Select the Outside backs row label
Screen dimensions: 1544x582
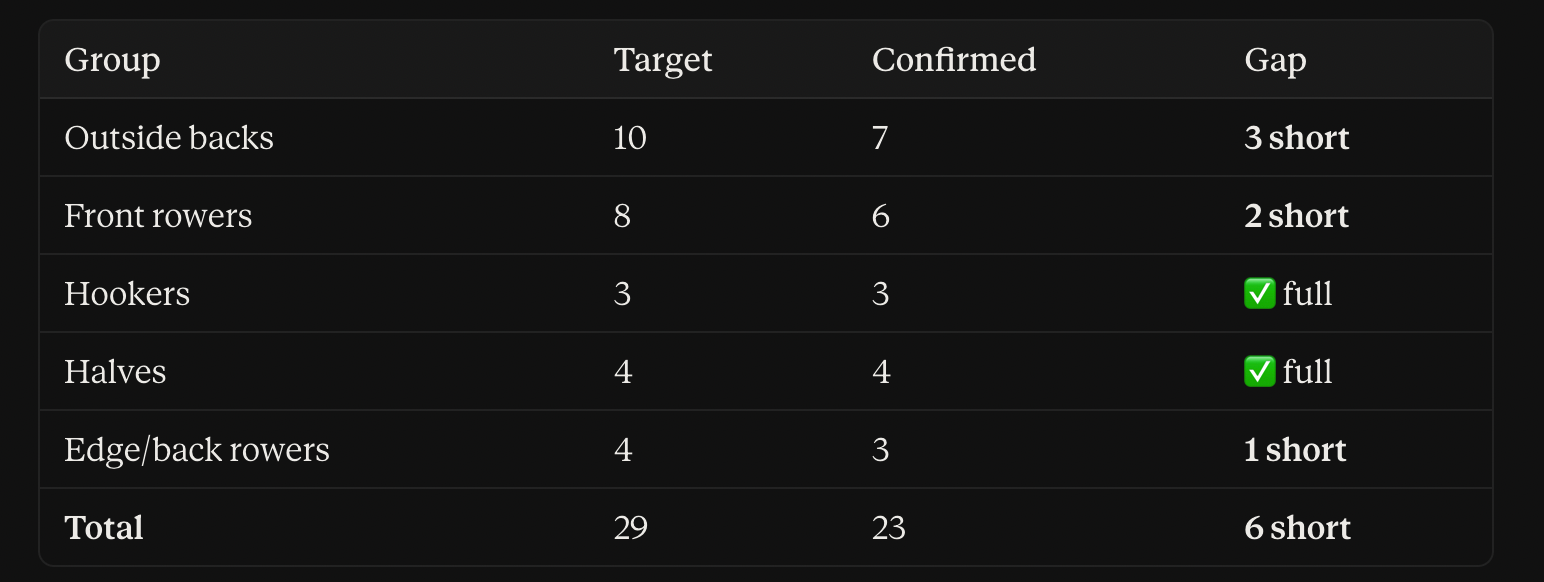pyautogui.click(x=169, y=138)
